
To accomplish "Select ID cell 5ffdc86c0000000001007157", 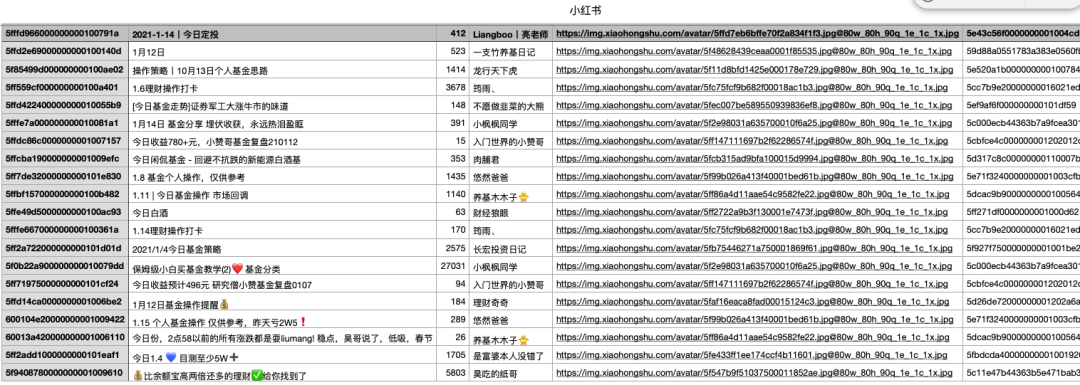I will [64, 141].
